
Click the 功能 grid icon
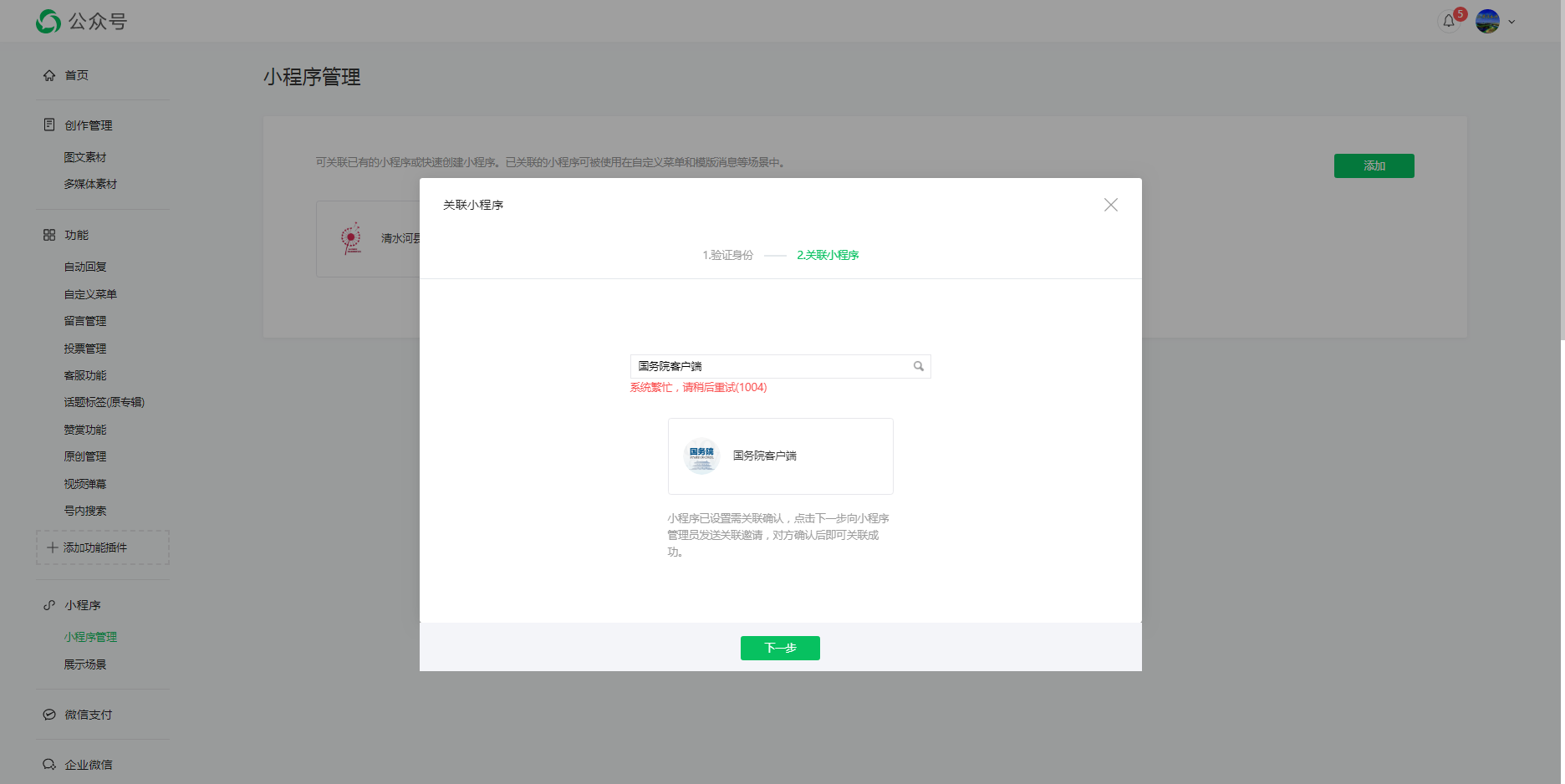pyautogui.click(x=49, y=235)
